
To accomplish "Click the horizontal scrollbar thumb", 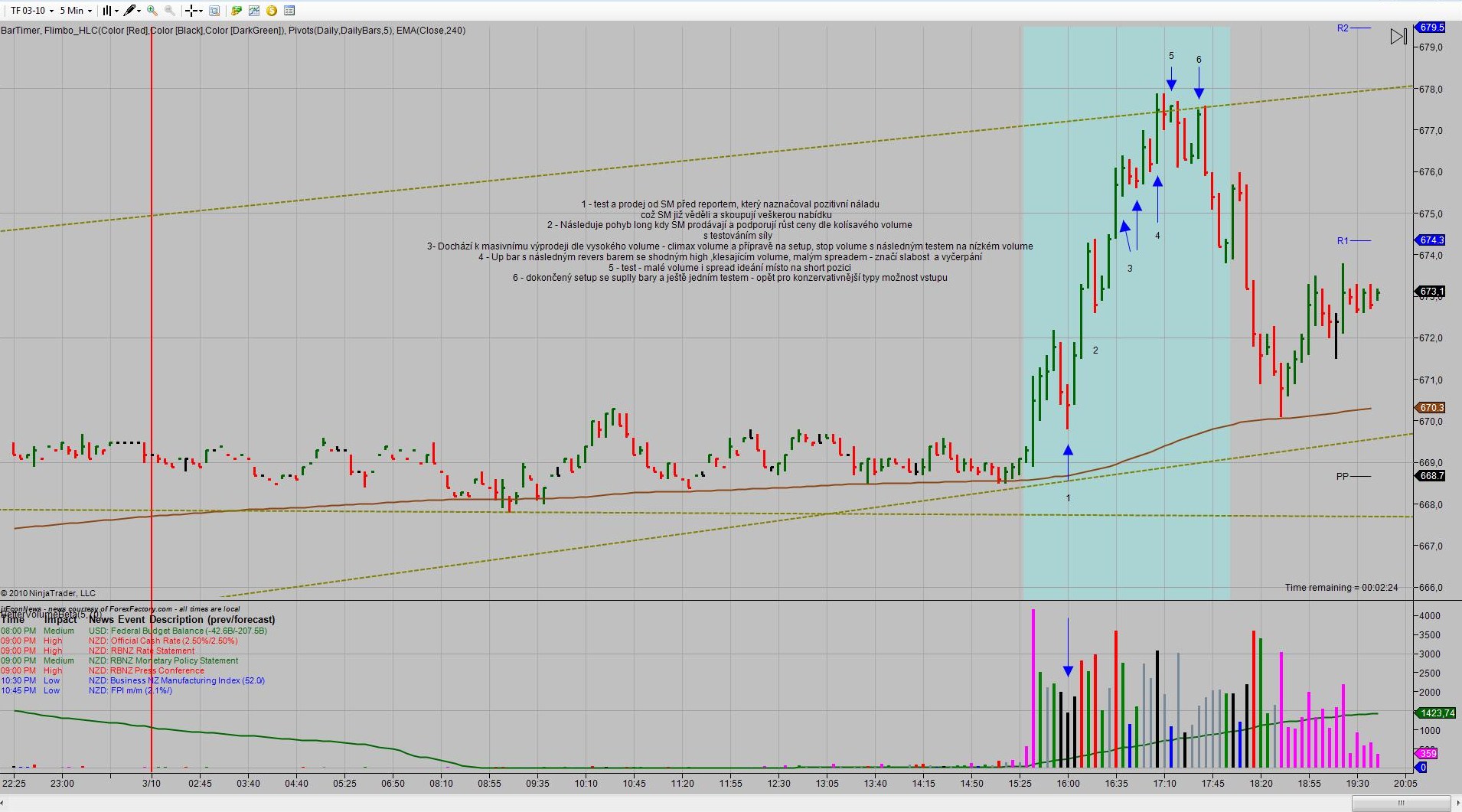I will point(1400,803).
